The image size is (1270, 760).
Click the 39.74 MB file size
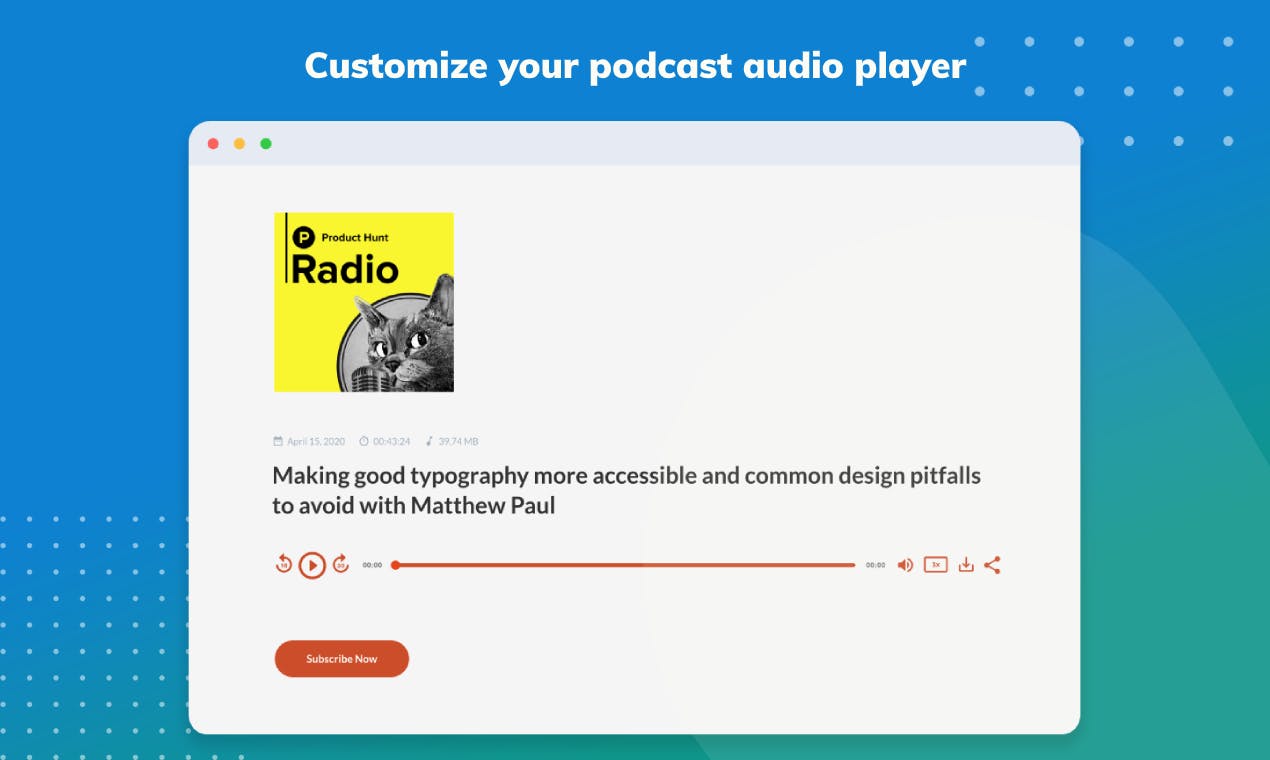(x=458, y=441)
